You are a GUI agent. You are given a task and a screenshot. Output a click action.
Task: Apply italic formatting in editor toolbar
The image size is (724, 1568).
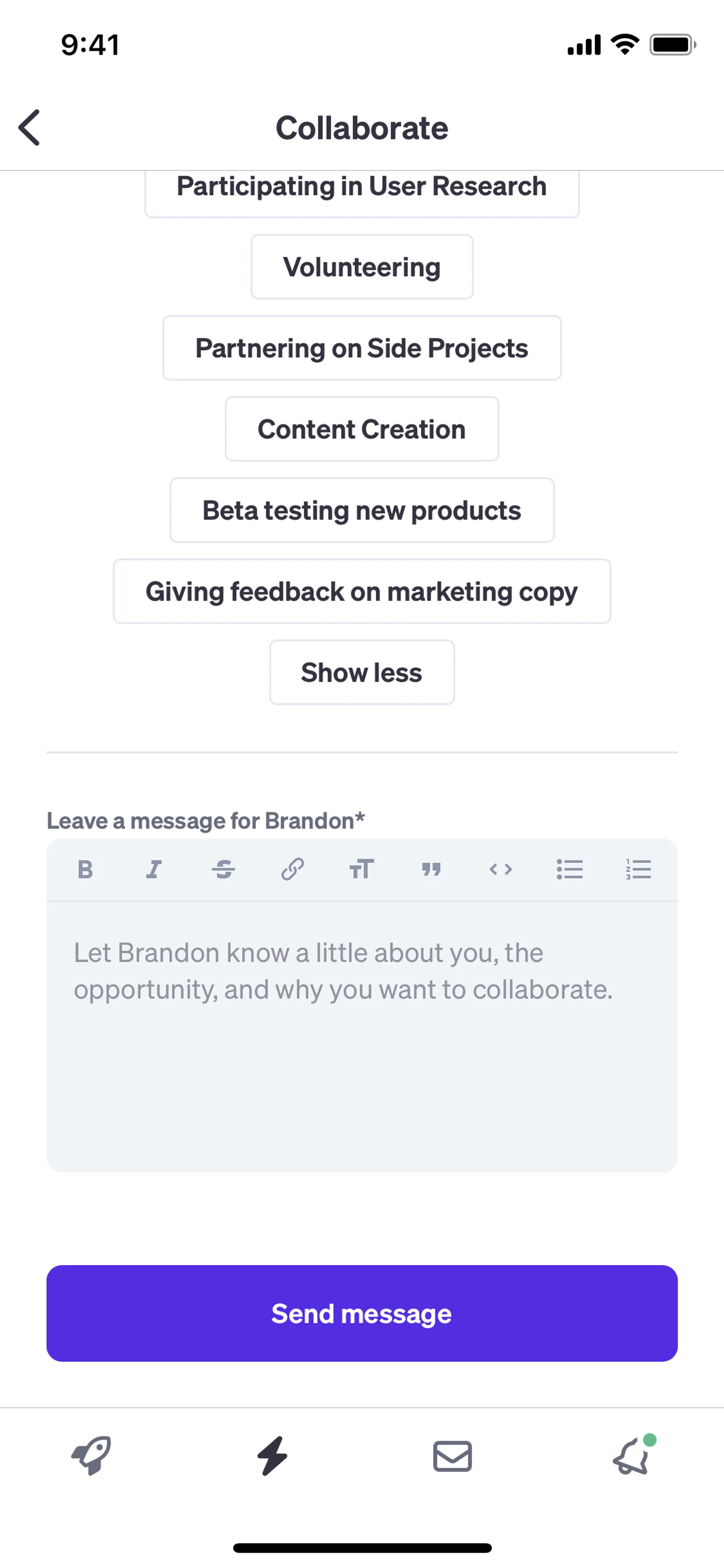(154, 869)
